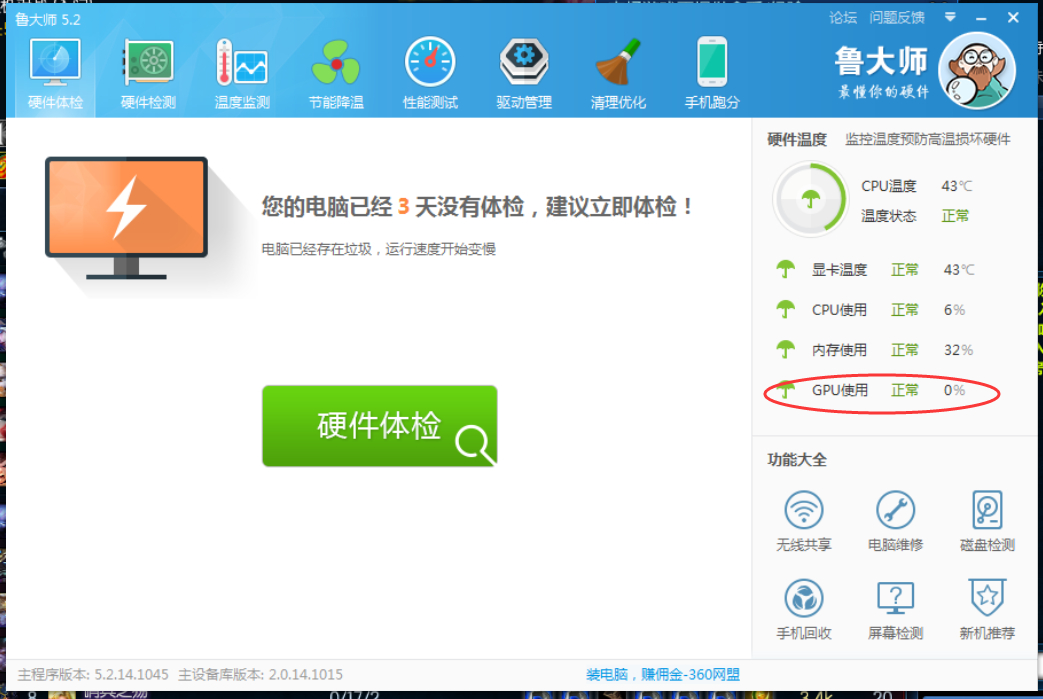Click 主程序版本: 5.2.14.1045 text
Image resolution: width=1043 pixels, height=699 pixels.
[x=93, y=674]
